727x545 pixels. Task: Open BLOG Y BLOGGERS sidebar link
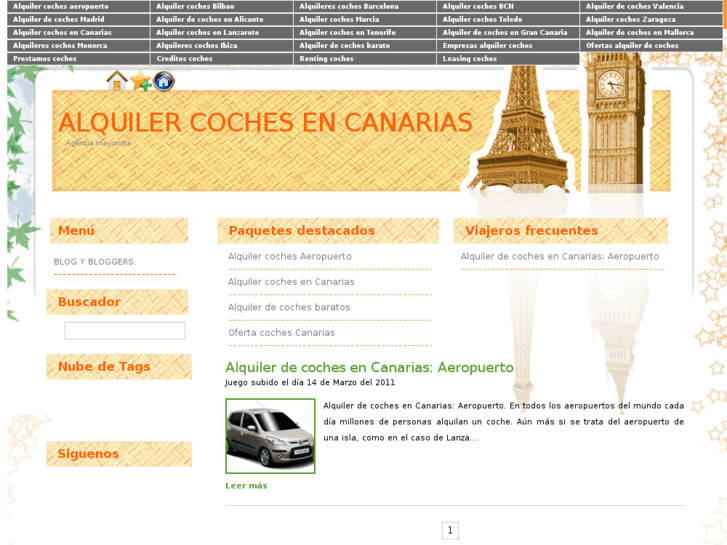(95, 262)
